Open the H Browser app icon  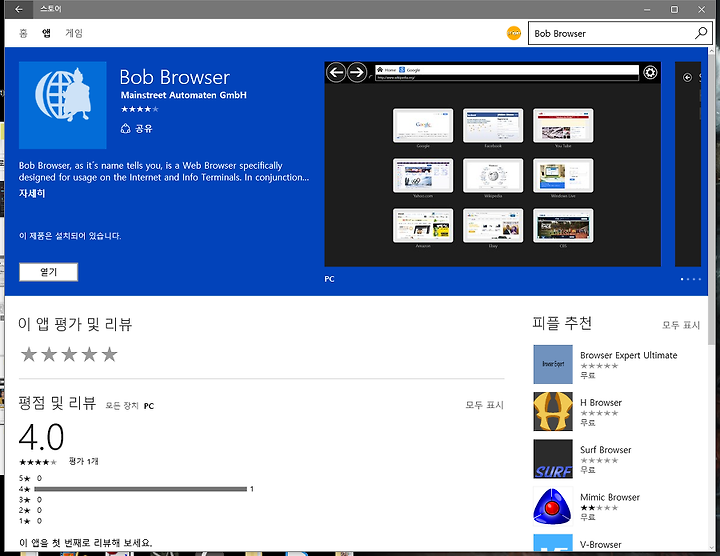(x=553, y=411)
